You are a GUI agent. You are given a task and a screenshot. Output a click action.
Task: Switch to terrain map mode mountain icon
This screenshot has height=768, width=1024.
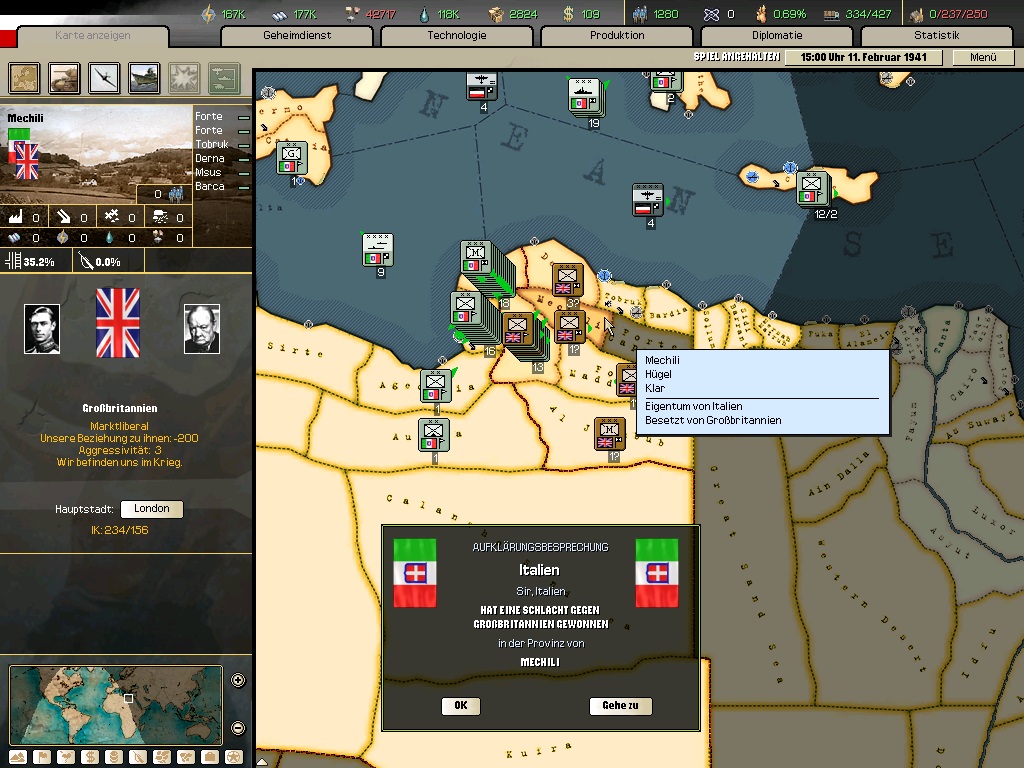(19, 757)
